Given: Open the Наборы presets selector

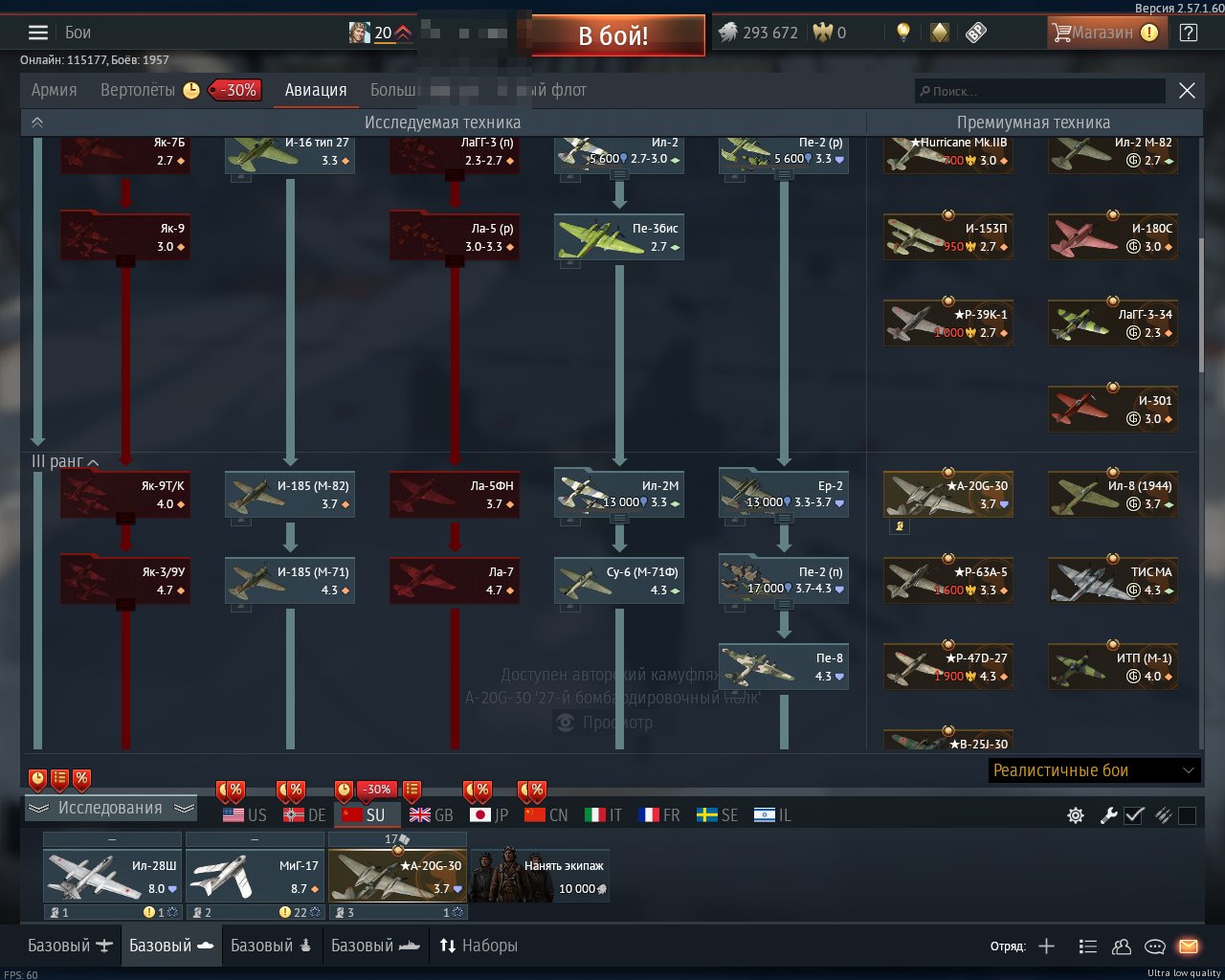Looking at the screenshot, I should (x=479, y=946).
